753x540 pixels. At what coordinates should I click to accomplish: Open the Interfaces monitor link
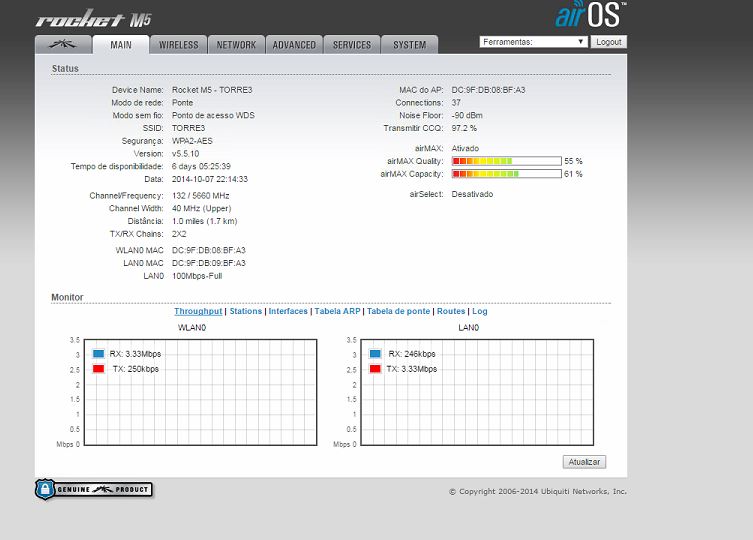(288, 311)
